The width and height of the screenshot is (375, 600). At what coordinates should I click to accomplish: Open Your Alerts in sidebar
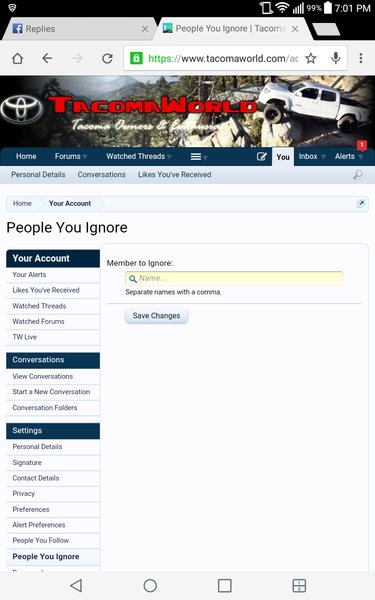coord(53,275)
